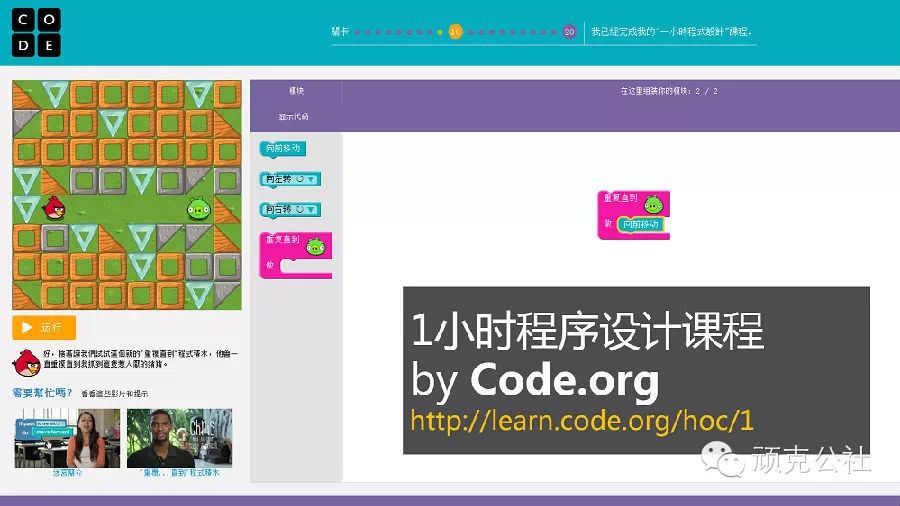Play the repeat-until video with Chris
The height and width of the screenshot is (506, 900).
pos(180,438)
